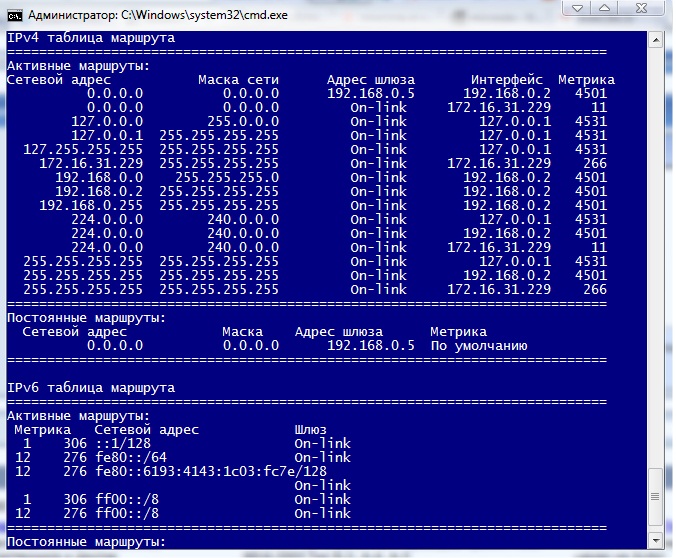Click 'Активные маршруты:' under the IPv4 table
The image size is (676, 558).
[78, 66]
